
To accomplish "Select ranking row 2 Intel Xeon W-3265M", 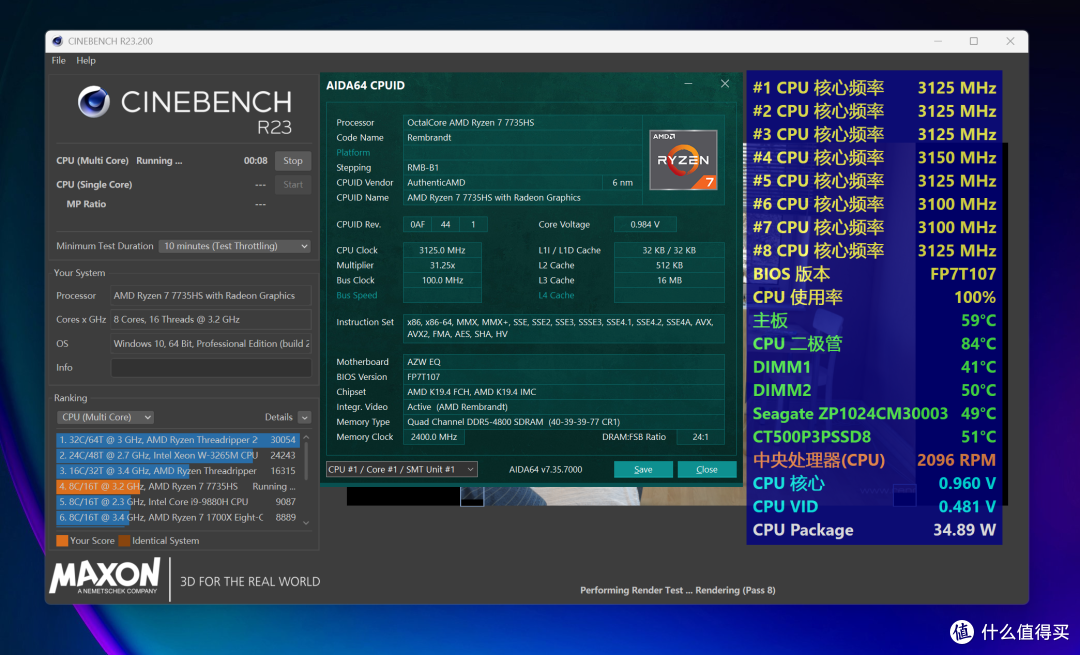I will tap(178, 455).
